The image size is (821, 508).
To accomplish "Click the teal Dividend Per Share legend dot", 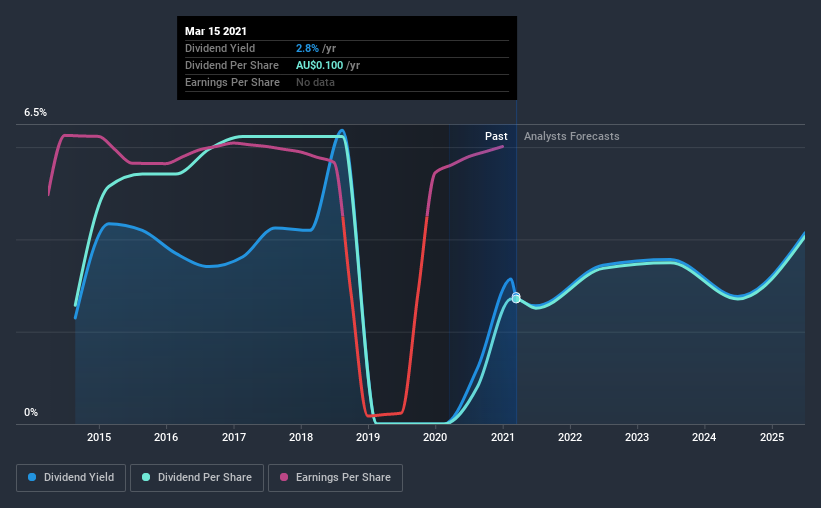I will 146,477.
